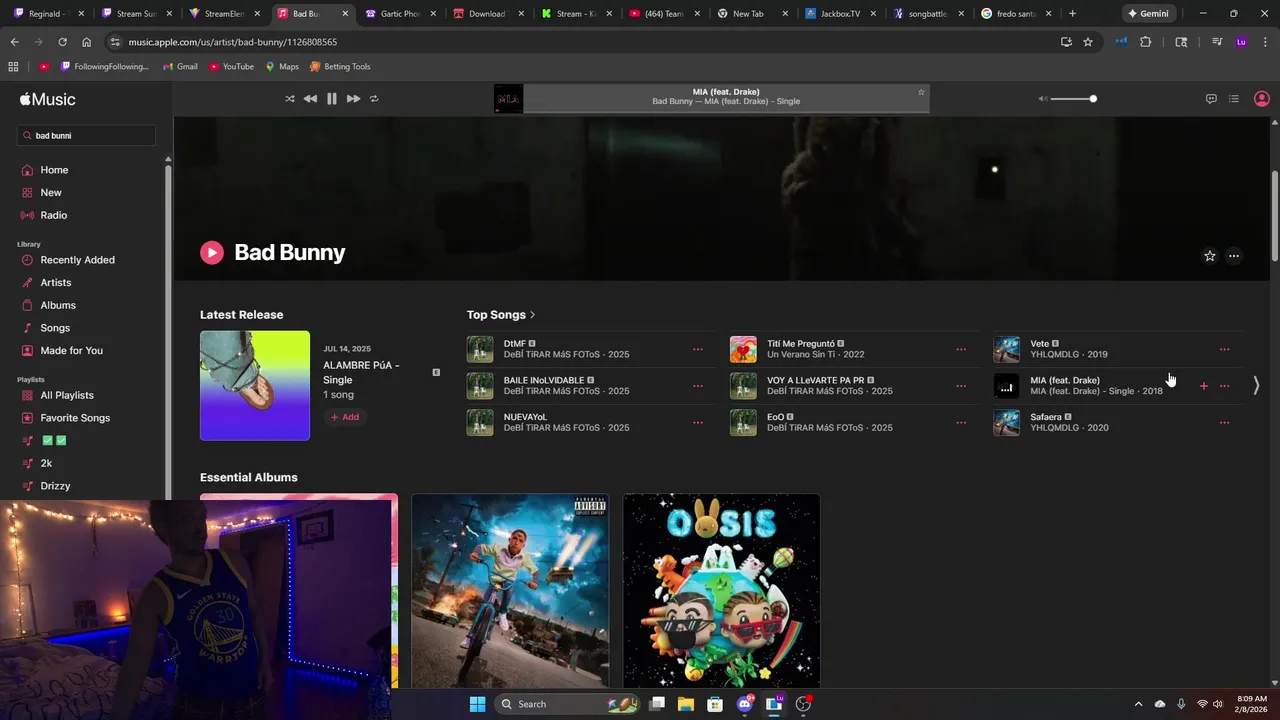
Task: Reload the browser page
Action: pyautogui.click(x=62, y=42)
